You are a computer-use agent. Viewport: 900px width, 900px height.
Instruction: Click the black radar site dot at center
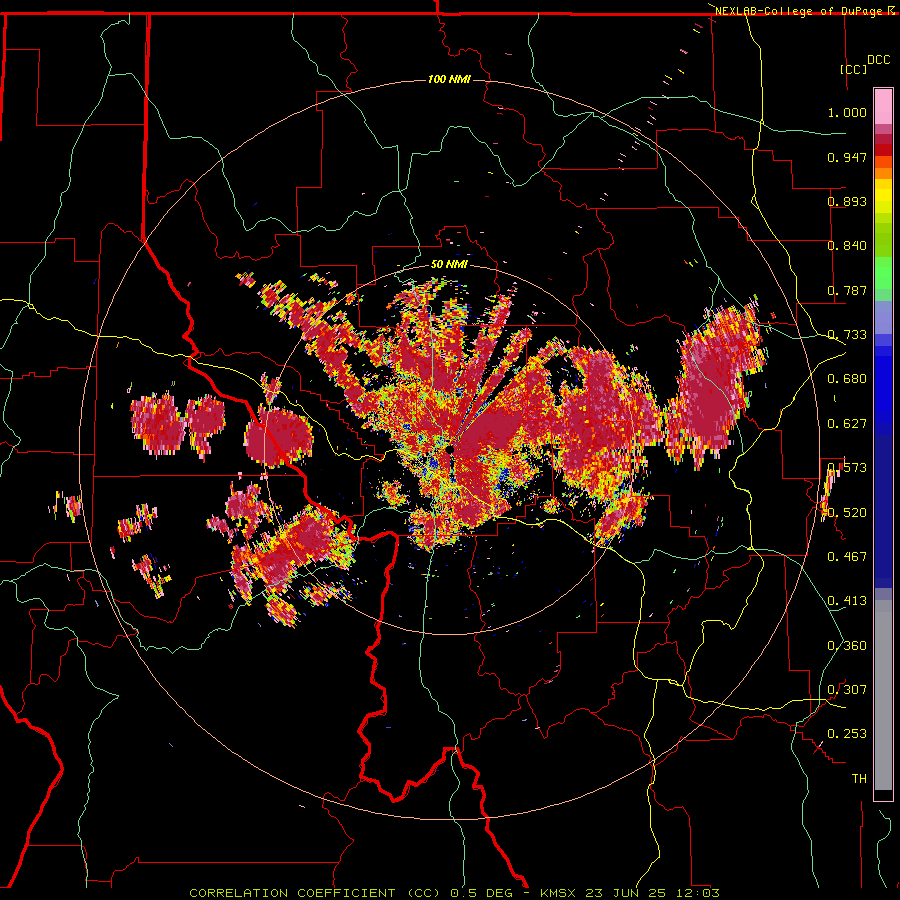click(x=451, y=449)
